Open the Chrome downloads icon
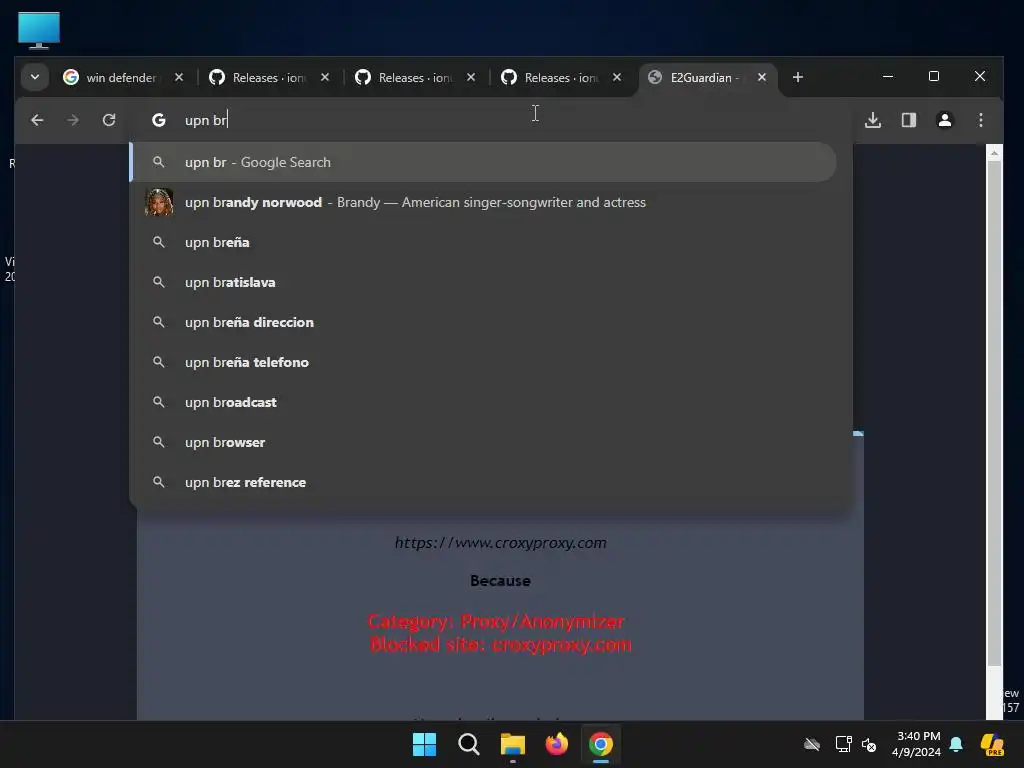This screenshot has width=1024, height=768. tap(873, 120)
